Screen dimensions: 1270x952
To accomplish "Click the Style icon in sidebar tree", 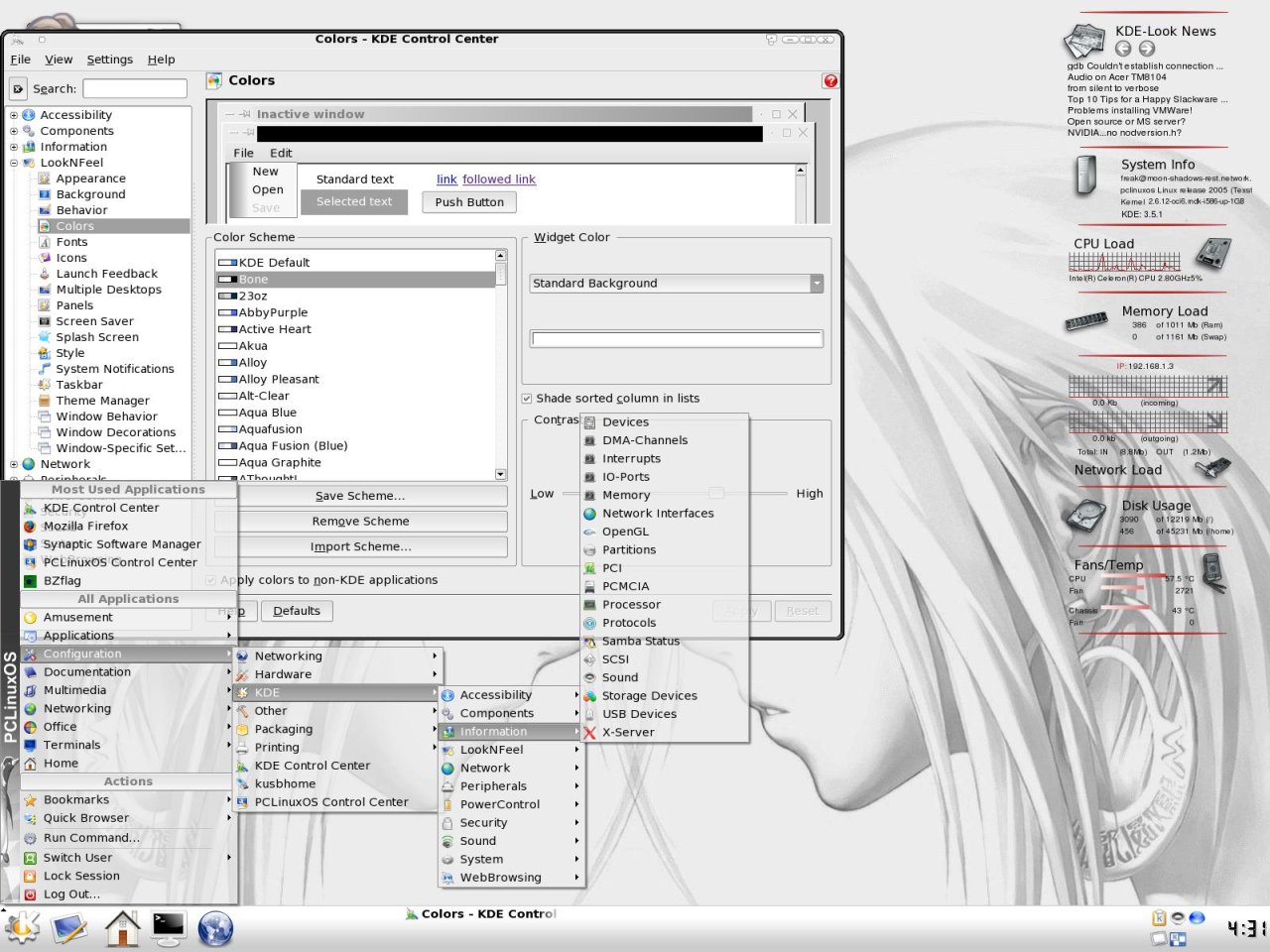I will pos(44,353).
